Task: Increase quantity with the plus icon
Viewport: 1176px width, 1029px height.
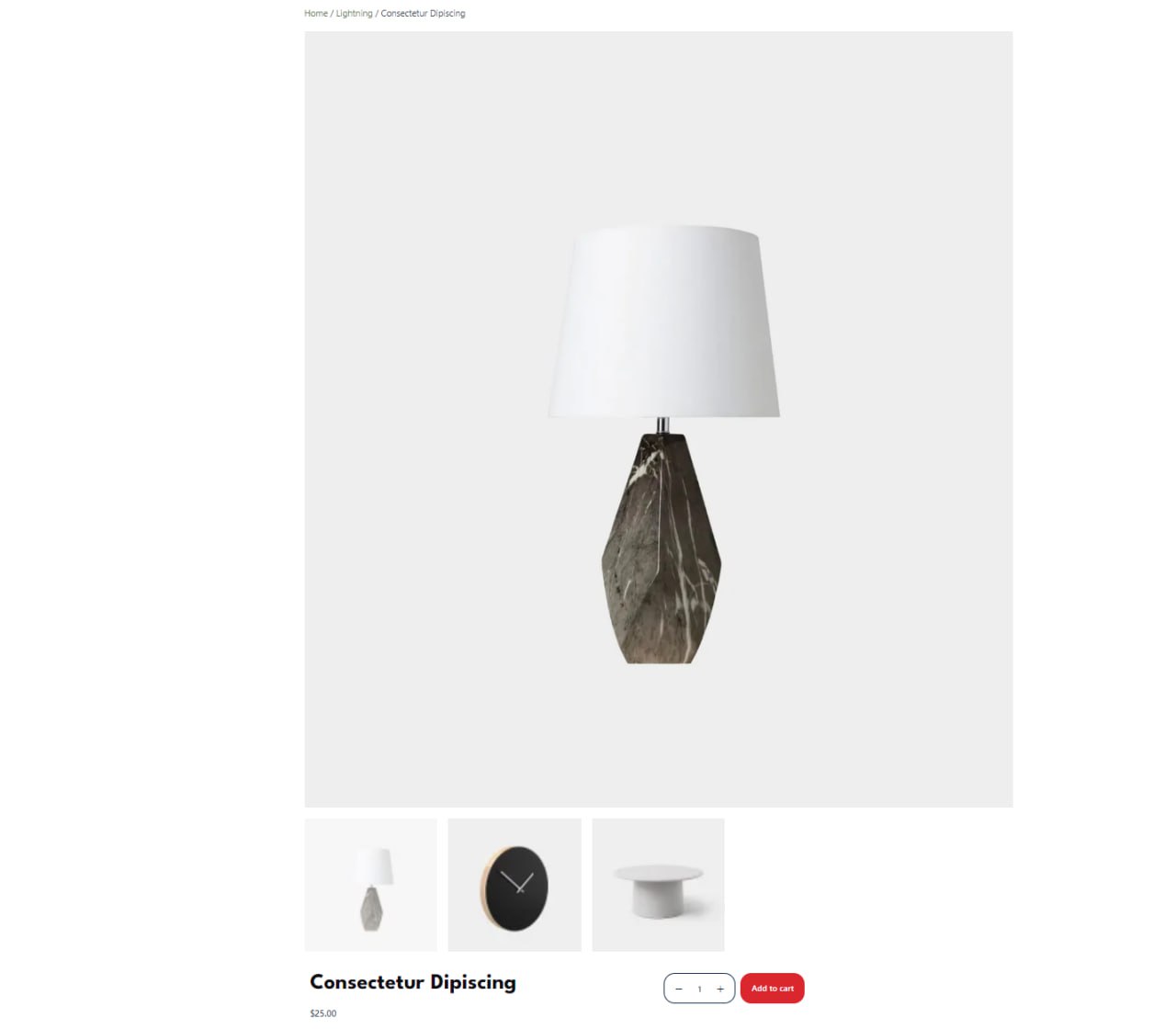Action: 720,989
